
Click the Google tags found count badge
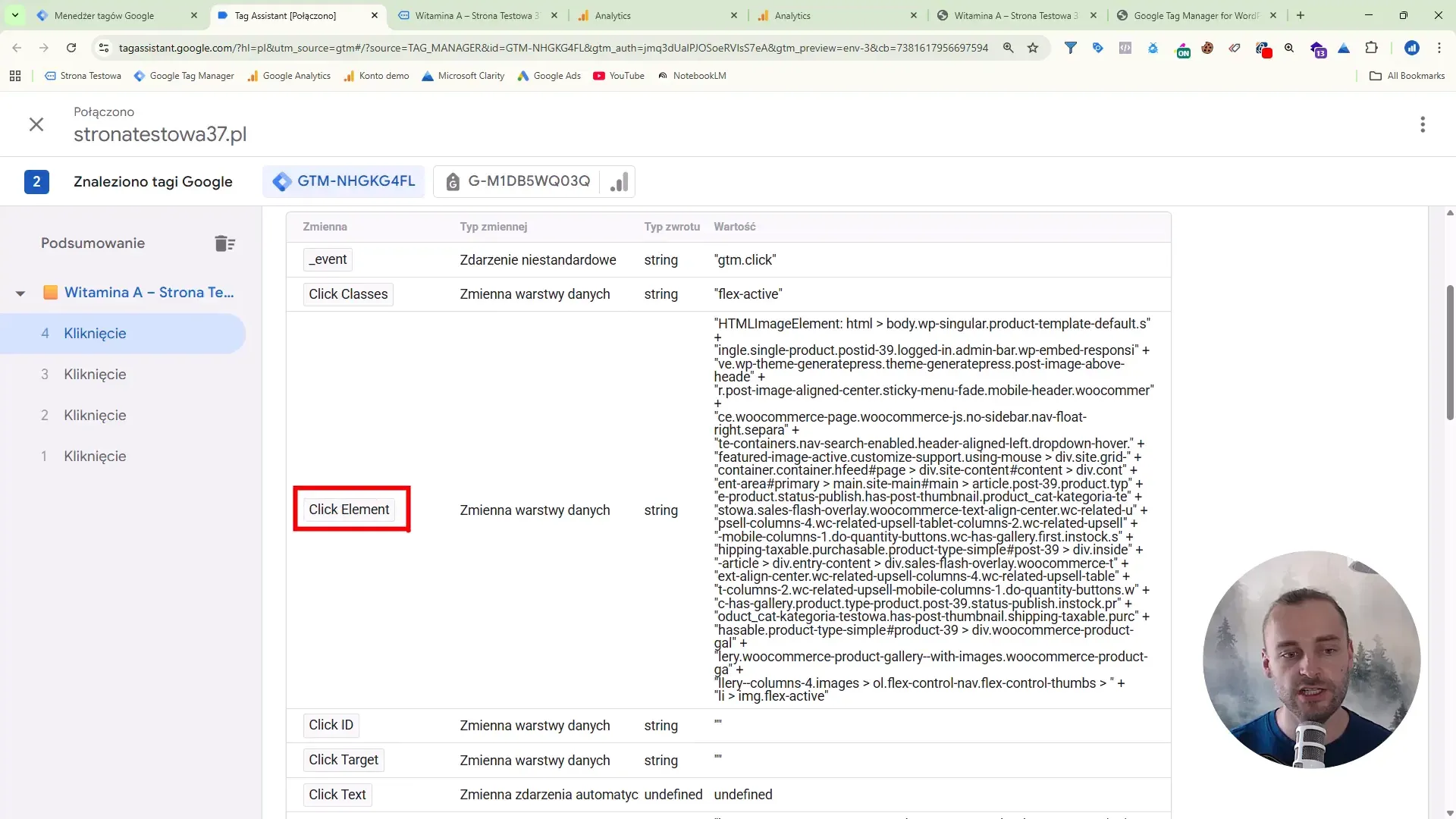click(x=36, y=182)
